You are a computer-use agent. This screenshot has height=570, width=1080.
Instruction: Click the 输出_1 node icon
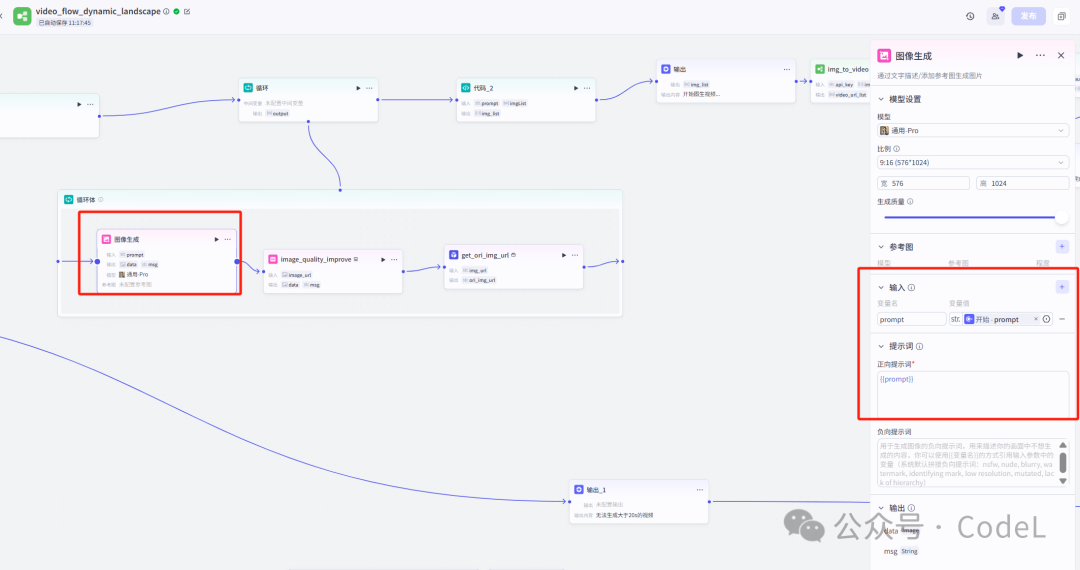tap(579, 489)
